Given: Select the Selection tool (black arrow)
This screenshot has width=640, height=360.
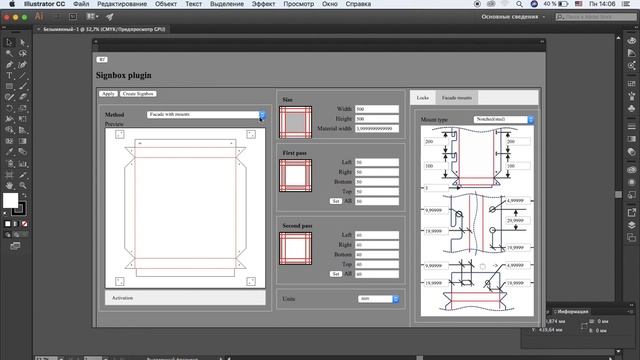Looking at the screenshot, I should click(9, 42).
